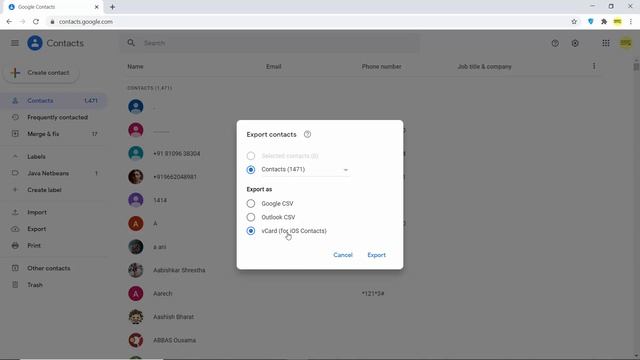640x360 pixels.
Task: Select the Outlook CSV radio button
Action: pyautogui.click(x=251, y=217)
